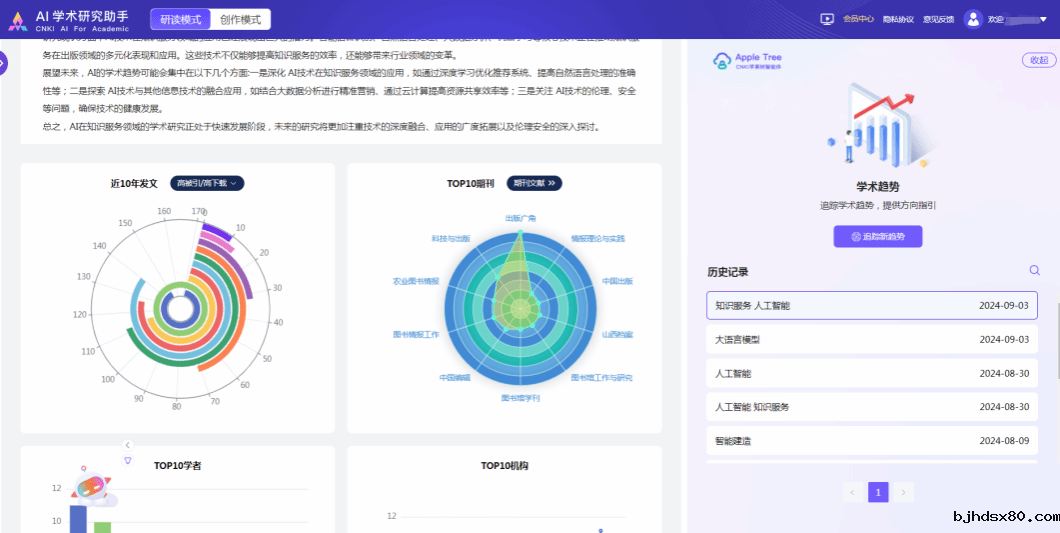Open 高被引/高下载 dropdown

[x=207, y=183]
